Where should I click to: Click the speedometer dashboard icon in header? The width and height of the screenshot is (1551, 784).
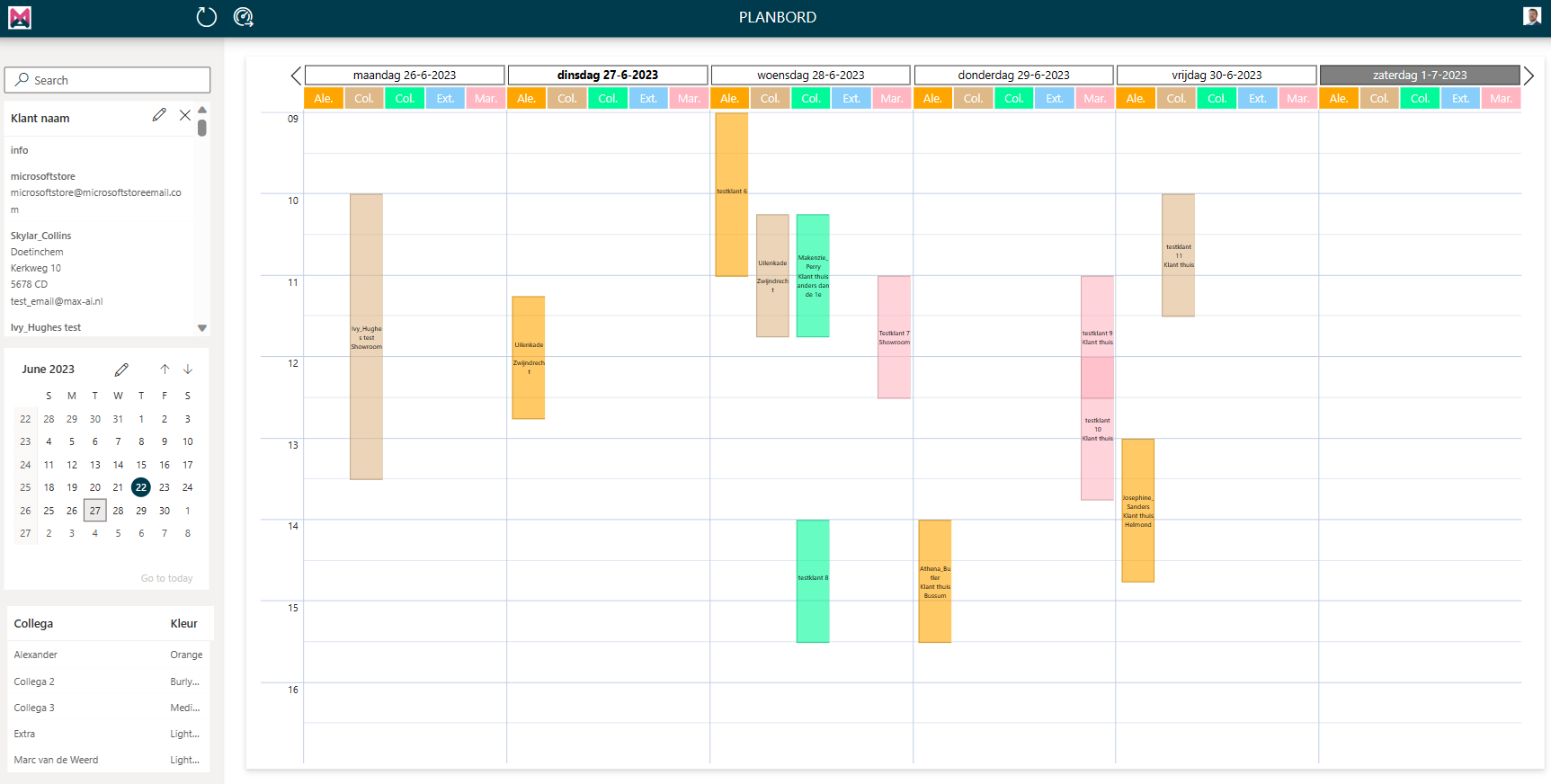tap(243, 17)
